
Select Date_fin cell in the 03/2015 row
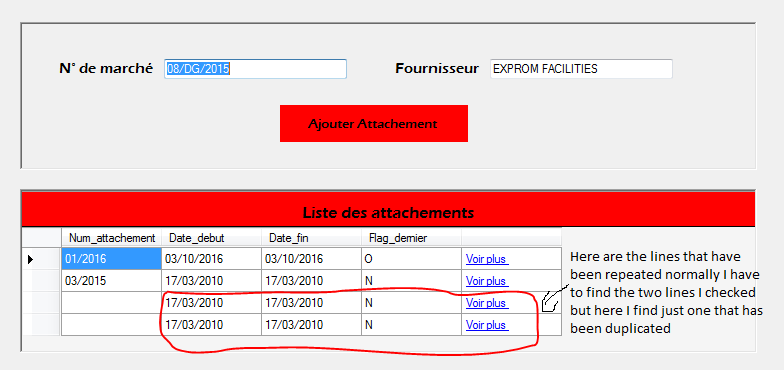point(312,281)
